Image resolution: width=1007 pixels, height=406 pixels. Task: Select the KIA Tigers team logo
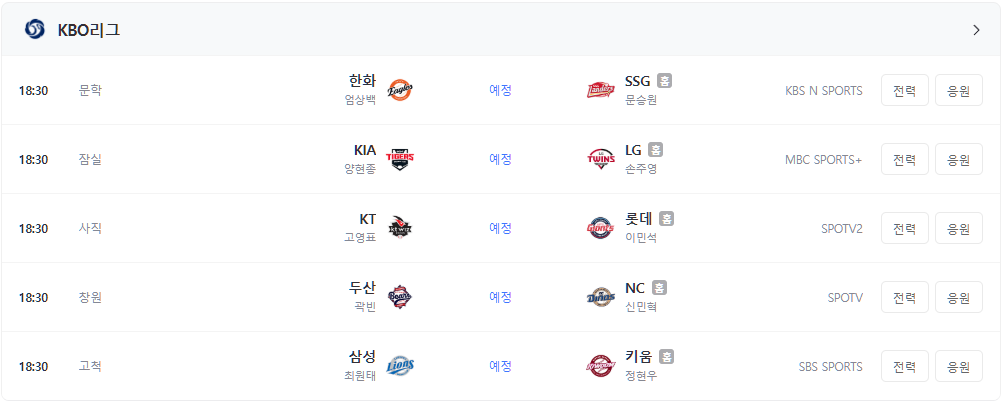click(x=399, y=159)
